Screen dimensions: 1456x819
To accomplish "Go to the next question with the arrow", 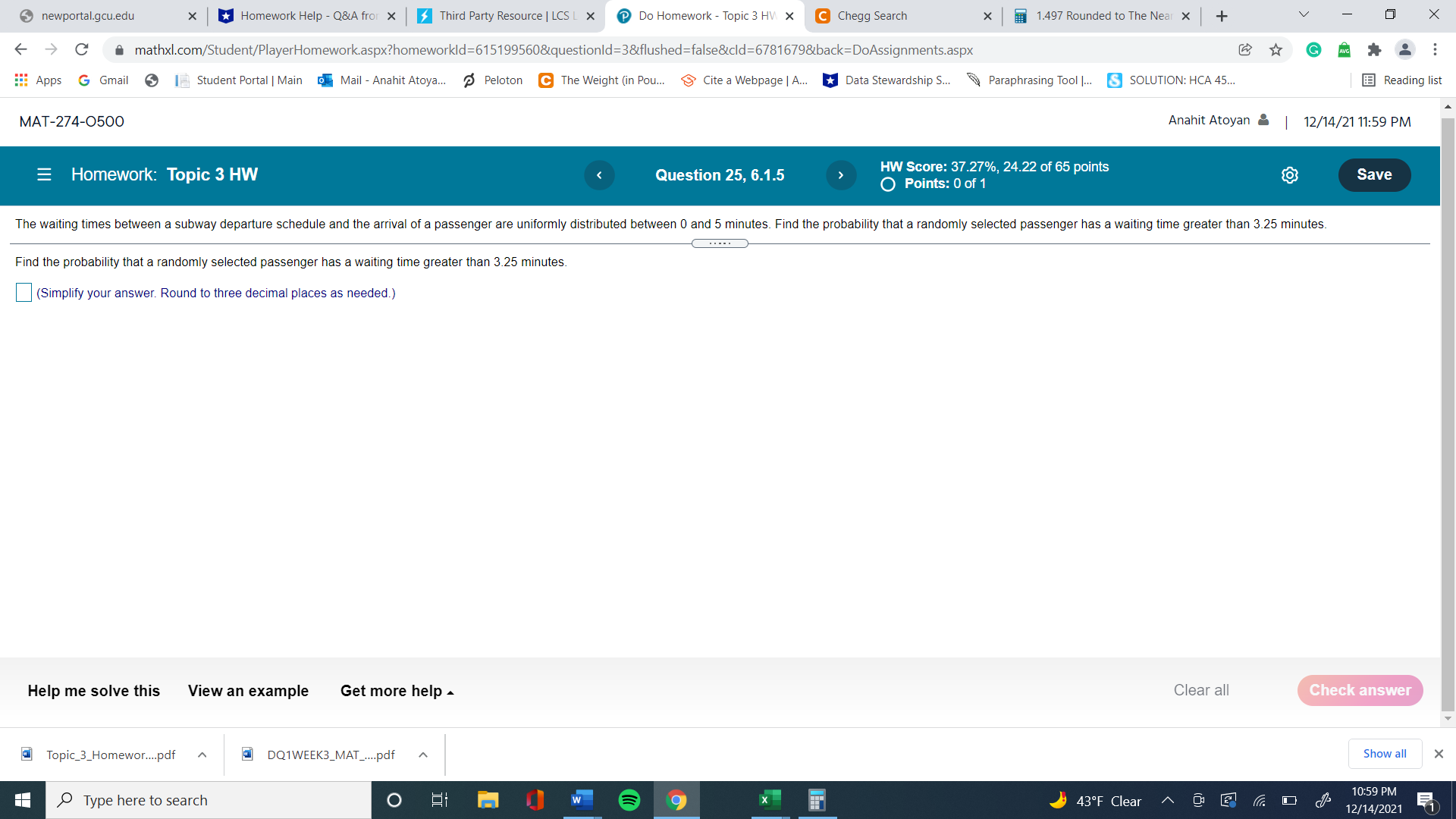I will 840,174.
